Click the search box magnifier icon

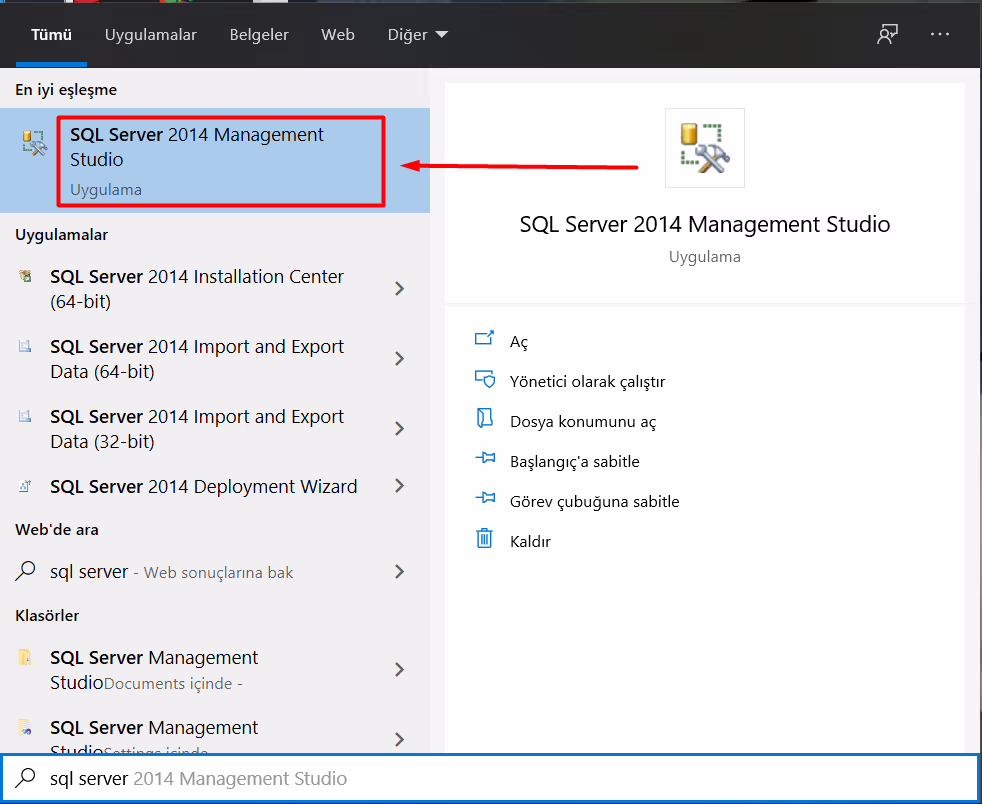pyautogui.click(x=25, y=778)
